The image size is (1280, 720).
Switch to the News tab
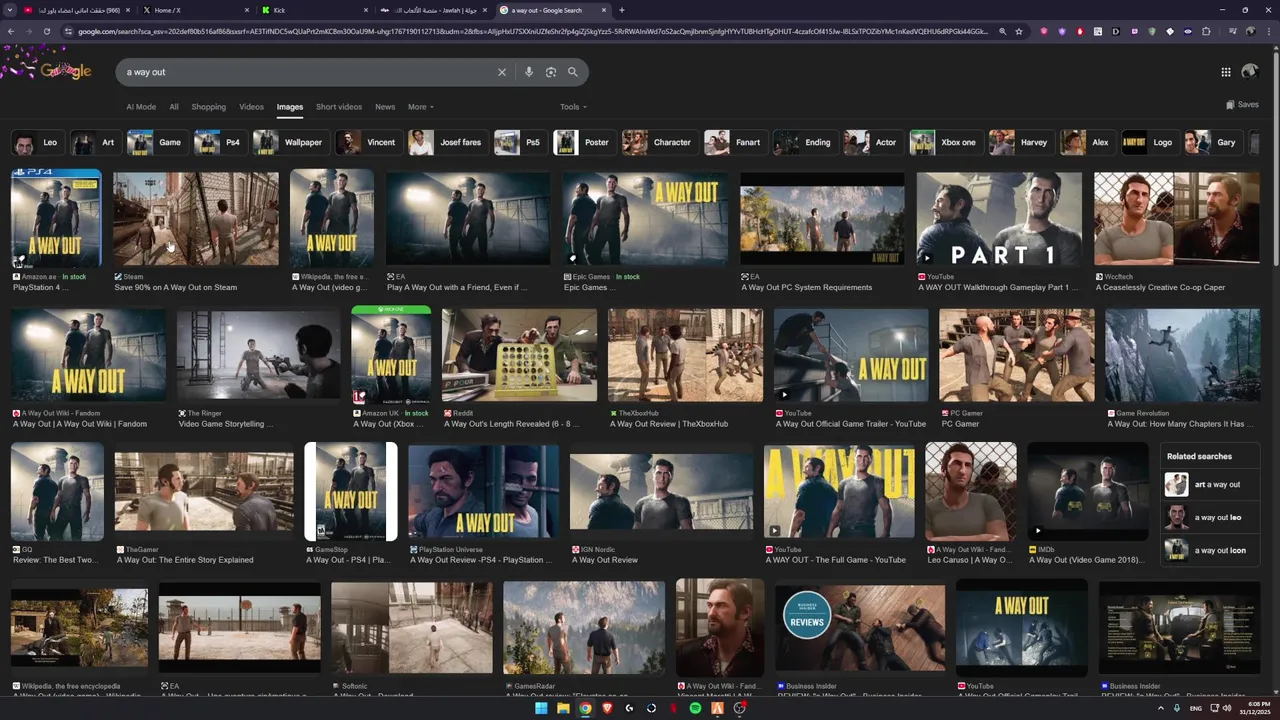coord(385,107)
